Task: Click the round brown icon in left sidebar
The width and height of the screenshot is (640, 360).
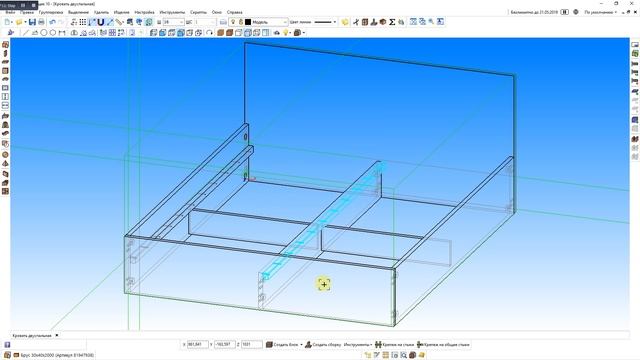Action: click(5, 155)
